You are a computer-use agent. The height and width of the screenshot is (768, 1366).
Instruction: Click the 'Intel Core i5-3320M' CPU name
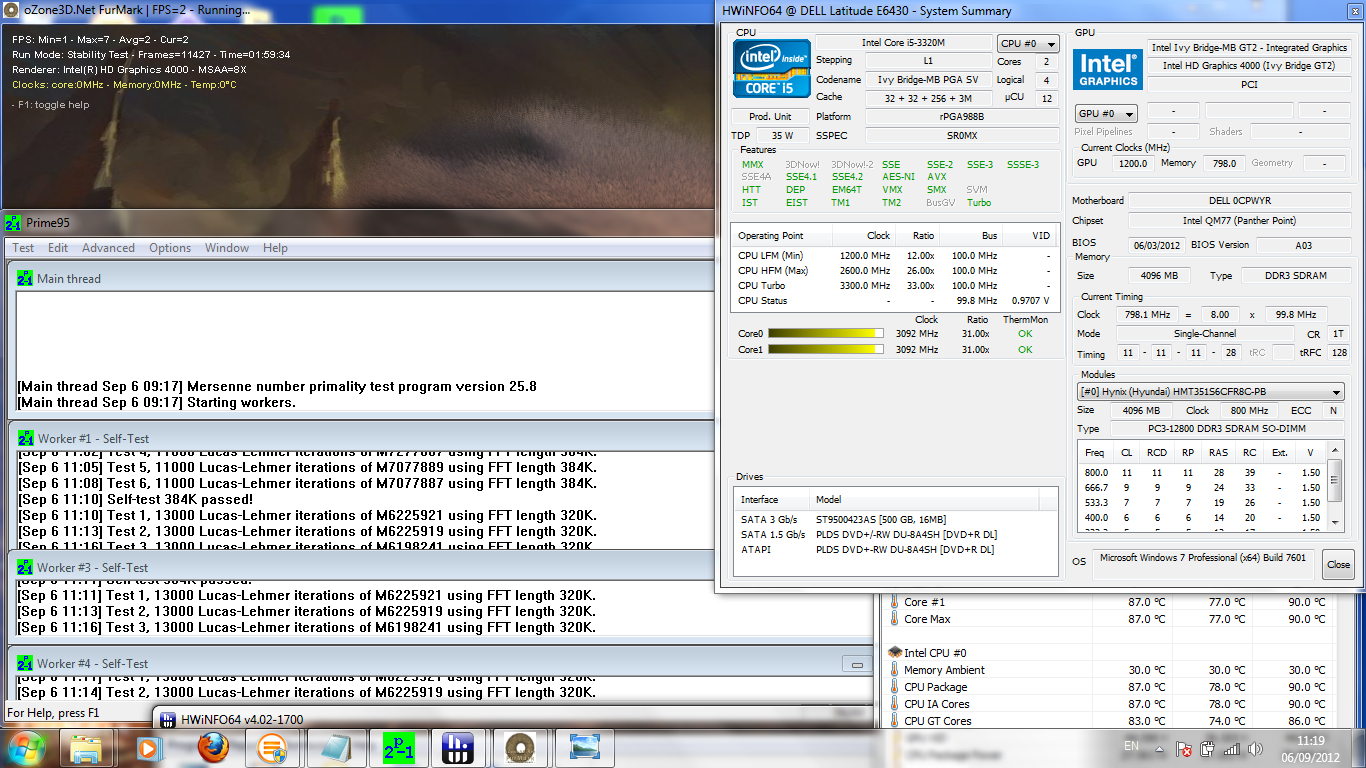coord(903,43)
